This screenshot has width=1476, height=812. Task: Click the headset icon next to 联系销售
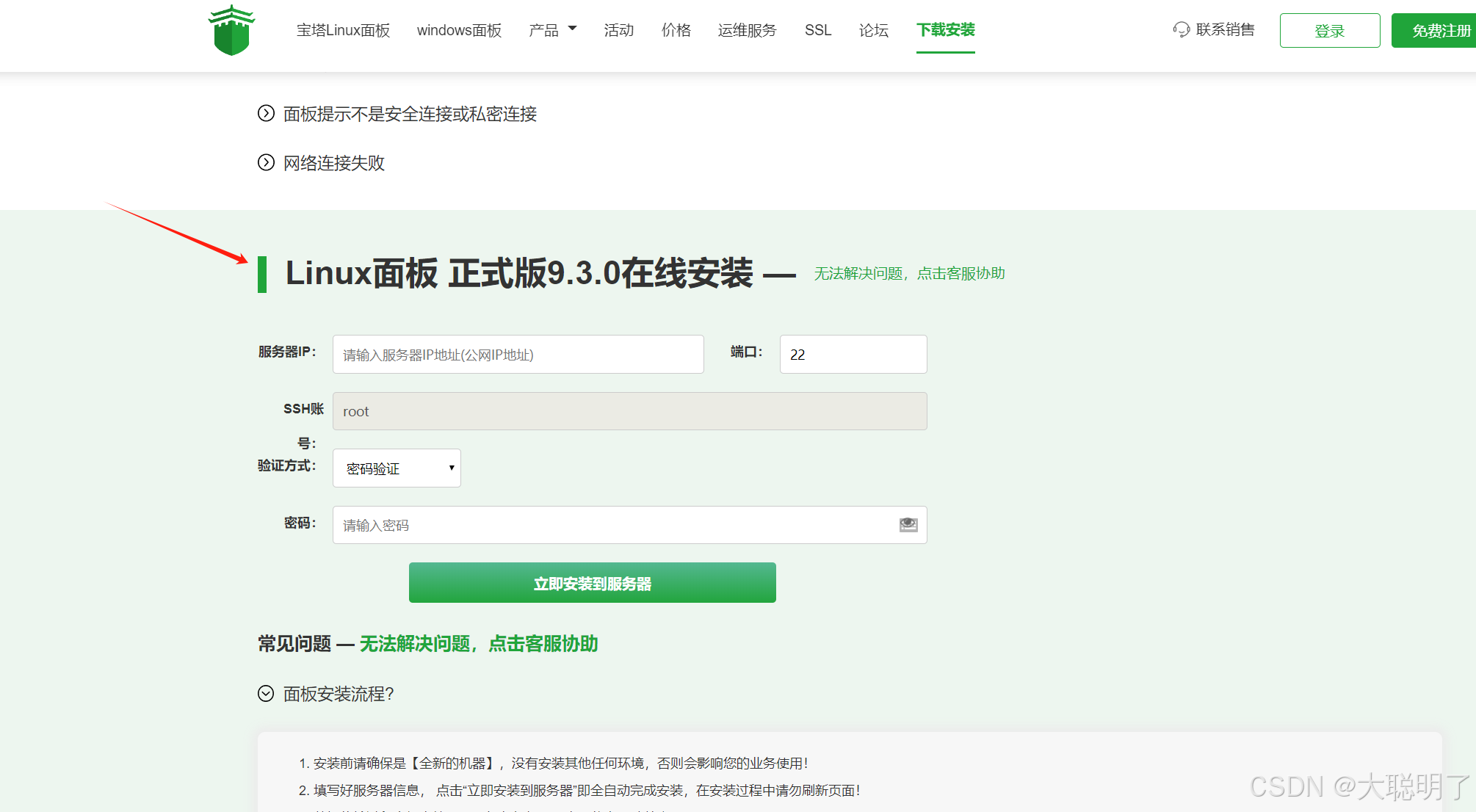point(1181,30)
